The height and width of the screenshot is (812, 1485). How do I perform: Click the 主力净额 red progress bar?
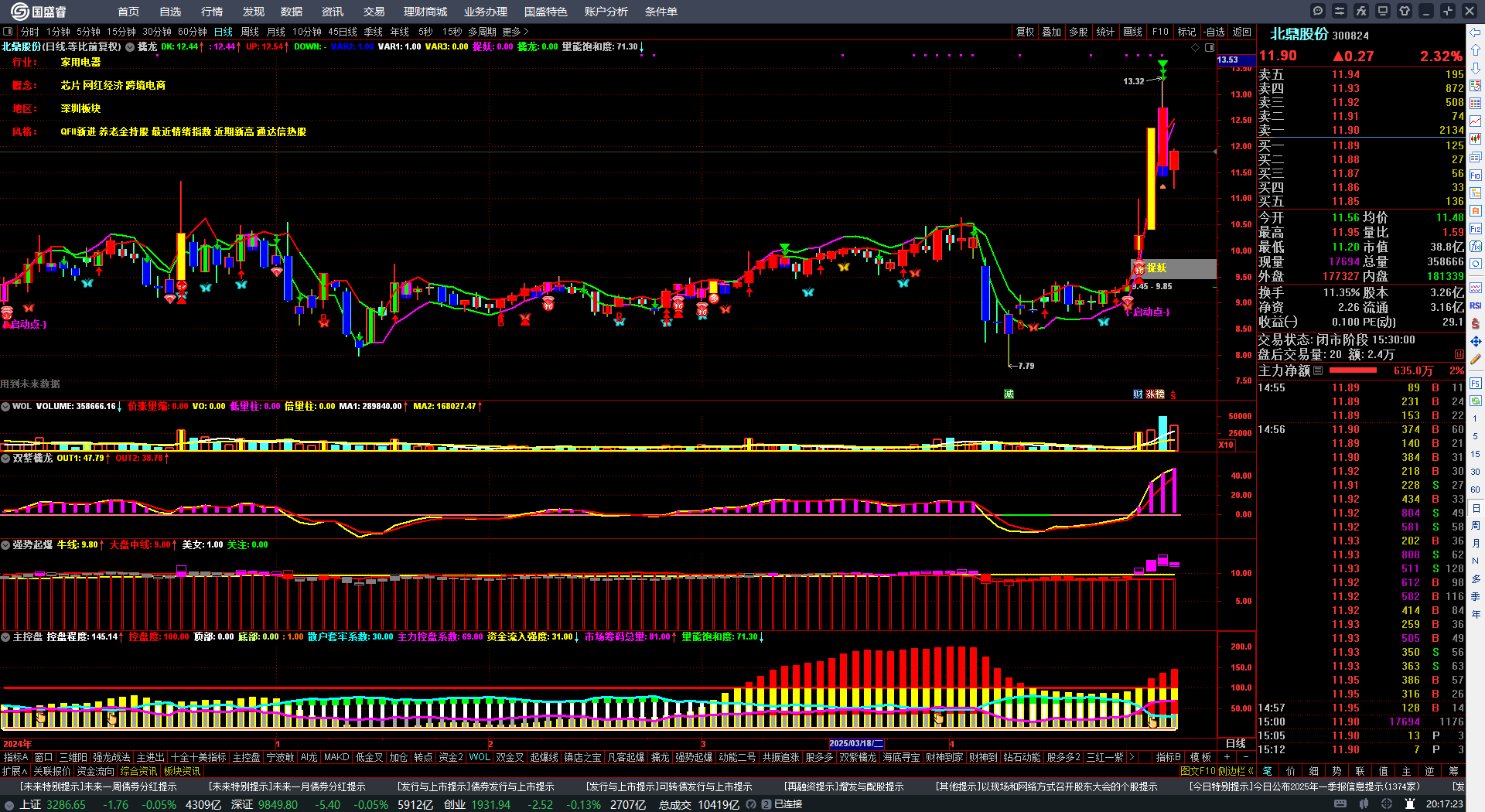coord(1352,370)
